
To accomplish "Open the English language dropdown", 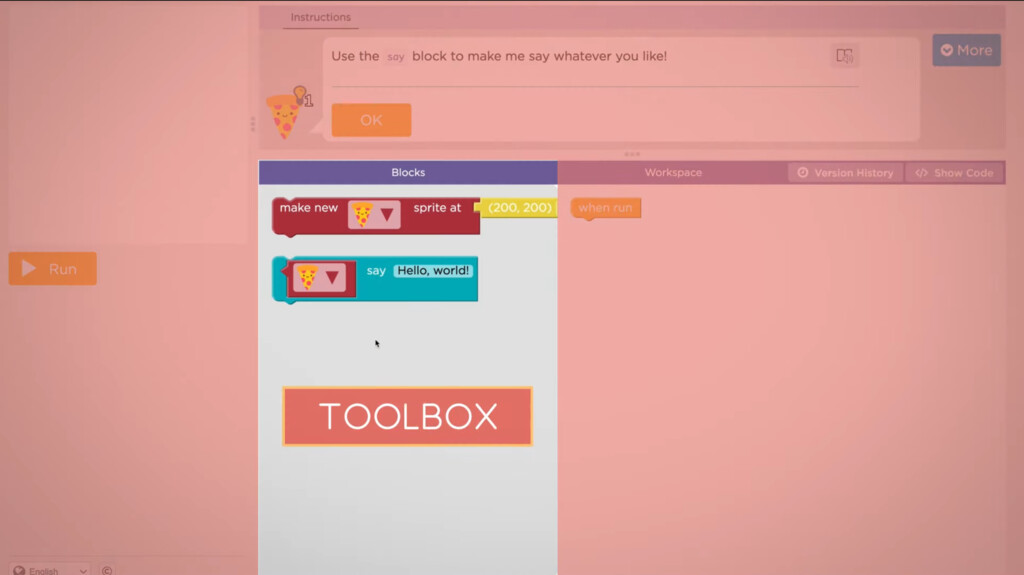I will click(x=50, y=570).
